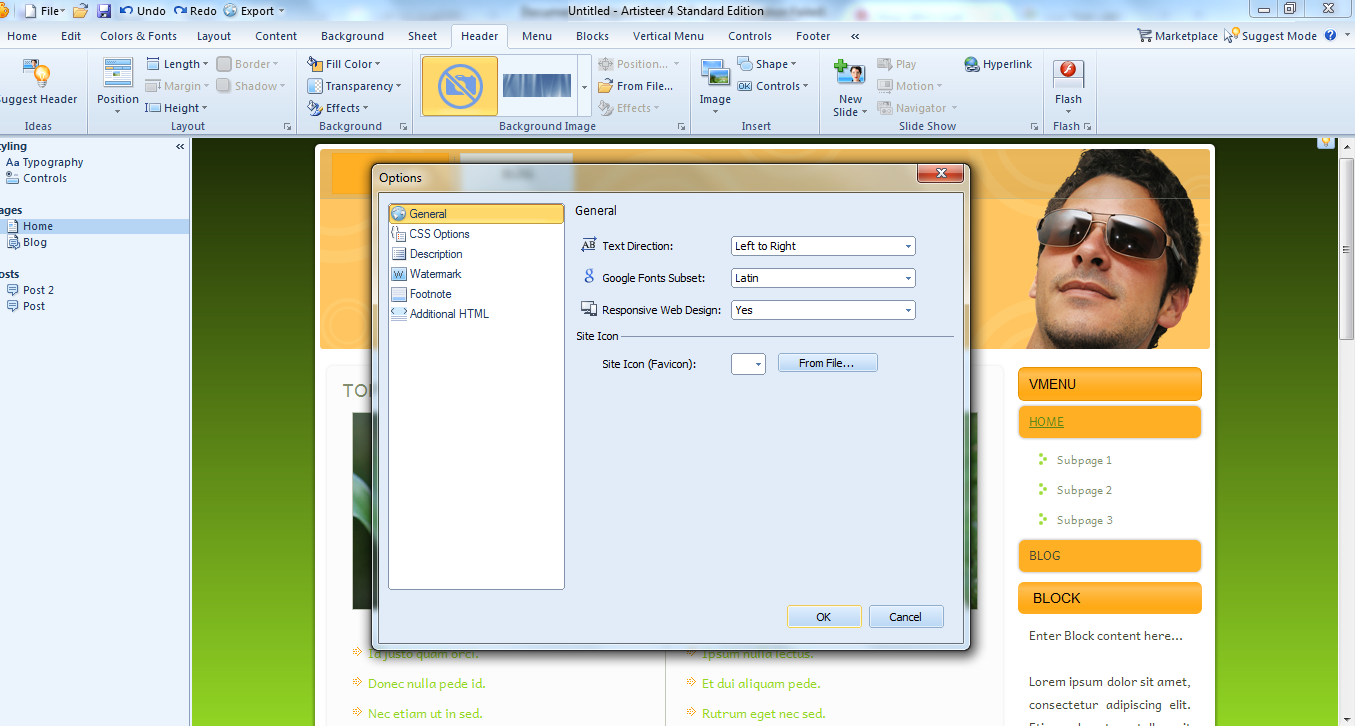Insert a Flash object
The width and height of the screenshot is (1355, 726).
tap(1068, 84)
